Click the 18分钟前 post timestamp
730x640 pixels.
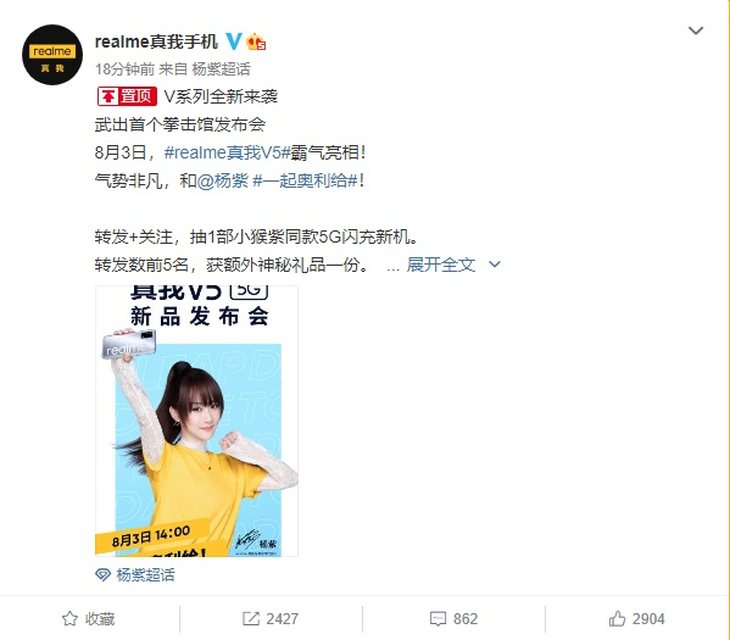[124, 69]
